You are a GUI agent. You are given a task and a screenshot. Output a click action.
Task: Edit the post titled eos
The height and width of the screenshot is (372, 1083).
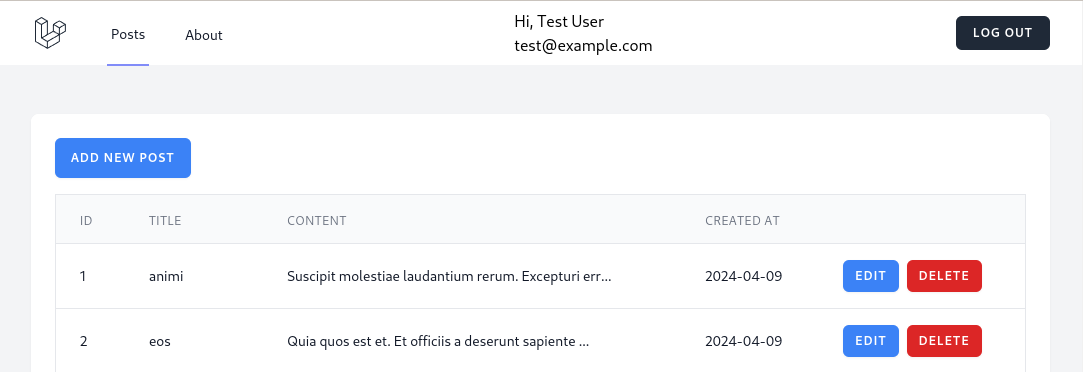coord(870,341)
